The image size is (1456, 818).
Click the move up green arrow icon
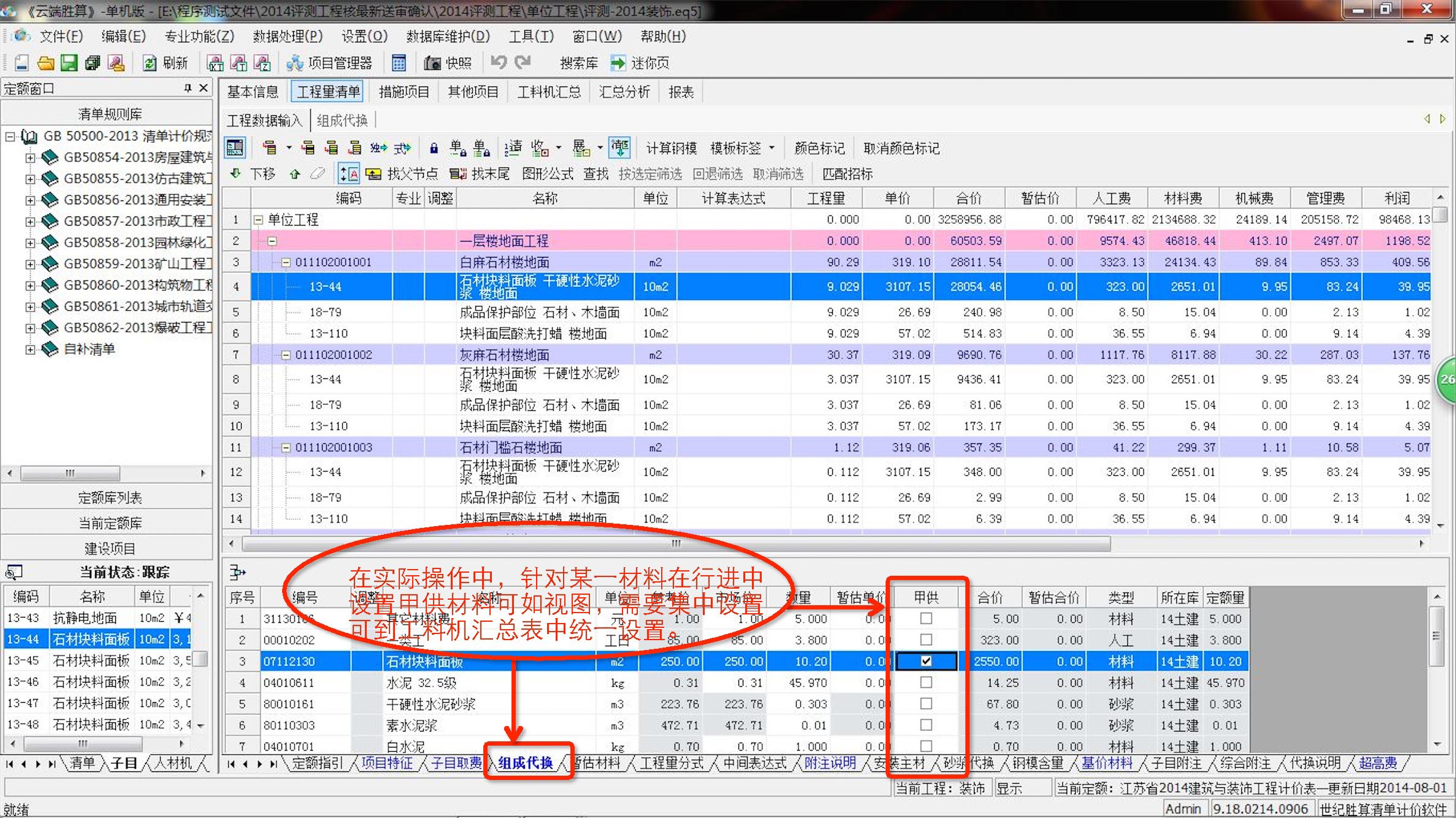pos(295,174)
